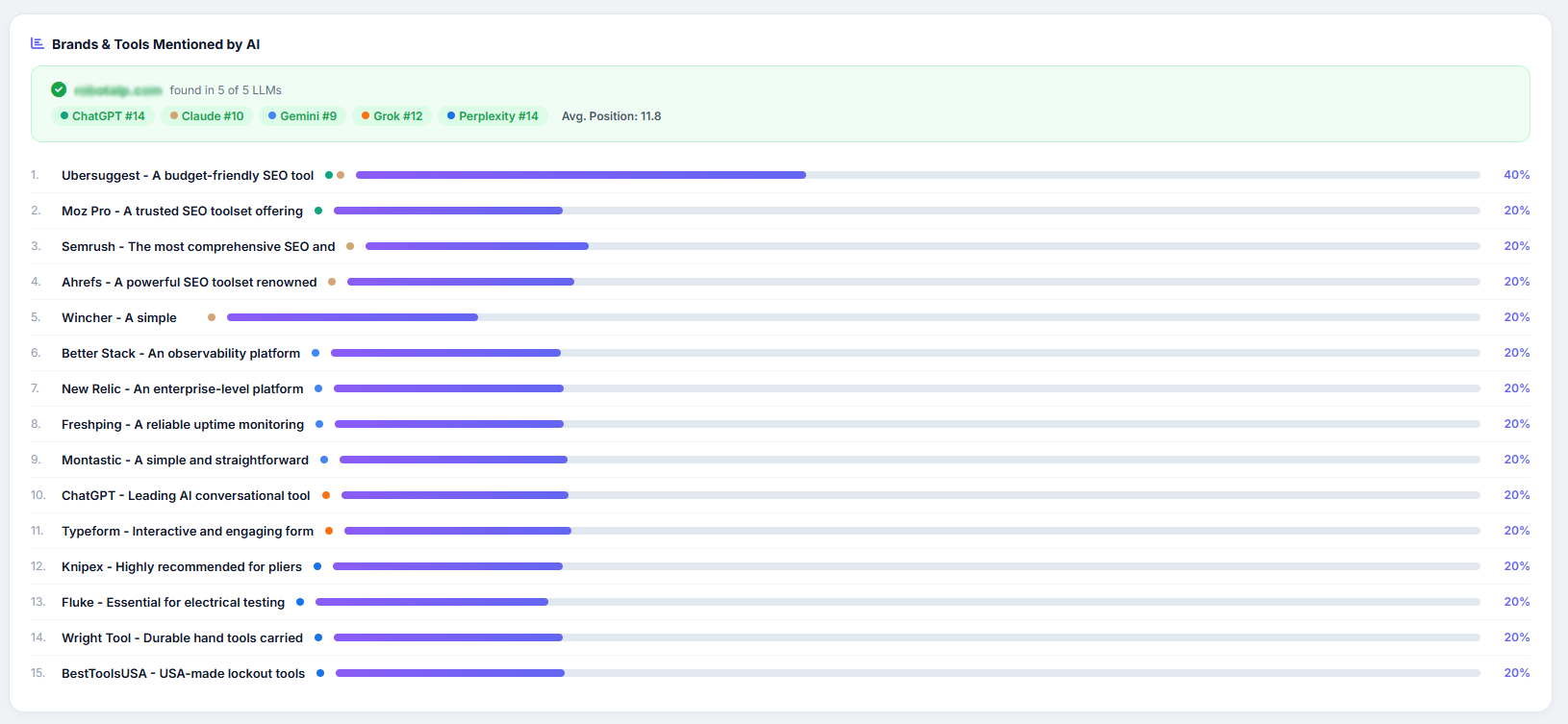Screen dimensions: 1568x724
Task: Click the tan Claude dot in Ubersuggest row
Action: click(x=341, y=175)
